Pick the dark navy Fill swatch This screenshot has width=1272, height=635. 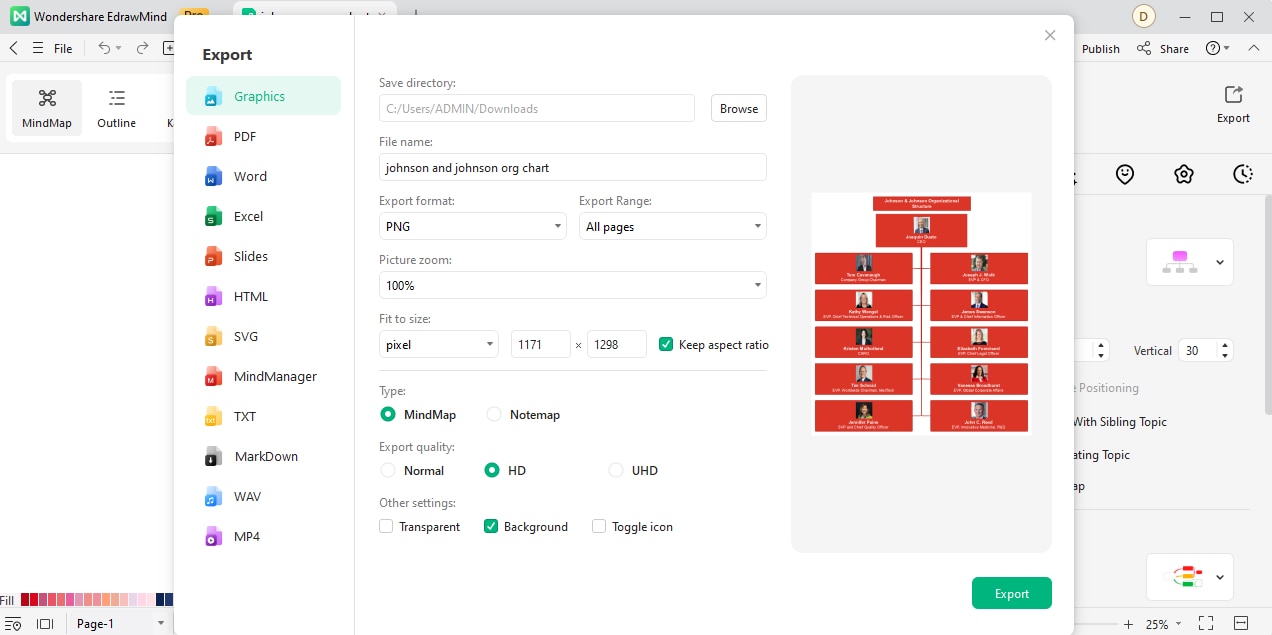[x=161, y=600]
